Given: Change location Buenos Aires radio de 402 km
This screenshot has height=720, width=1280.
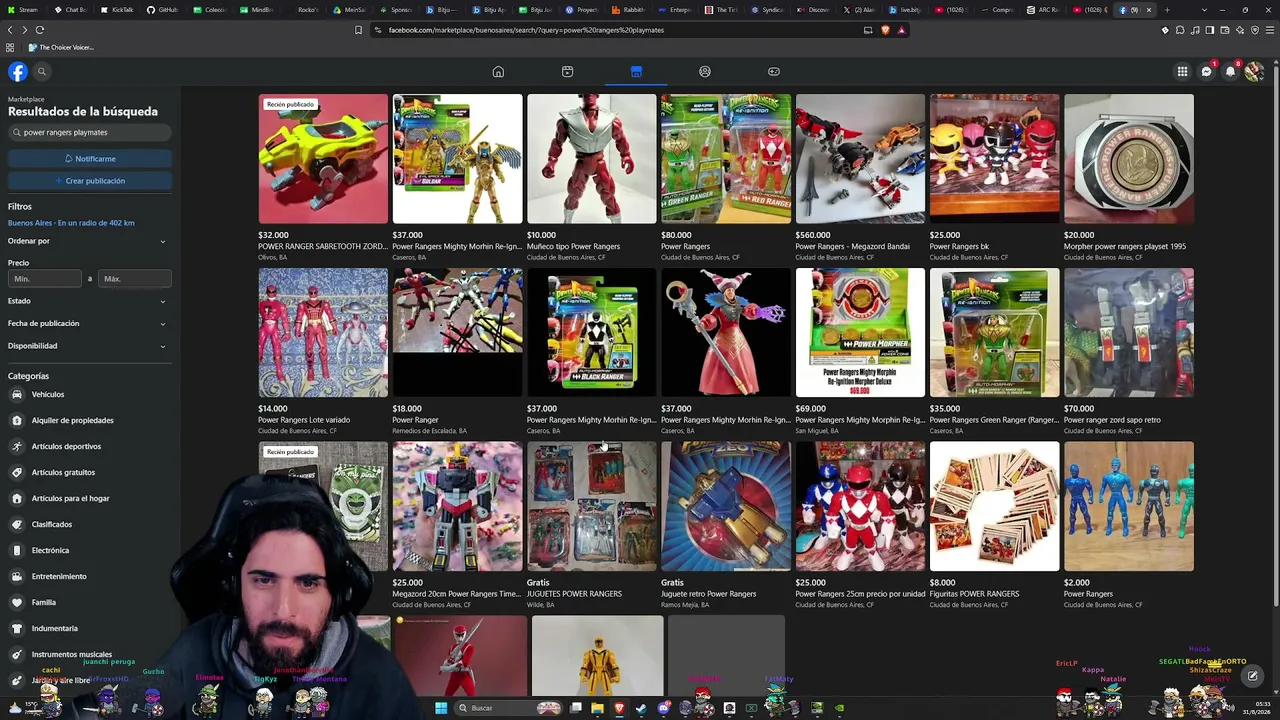Looking at the screenshot, I should pos(71,223).
